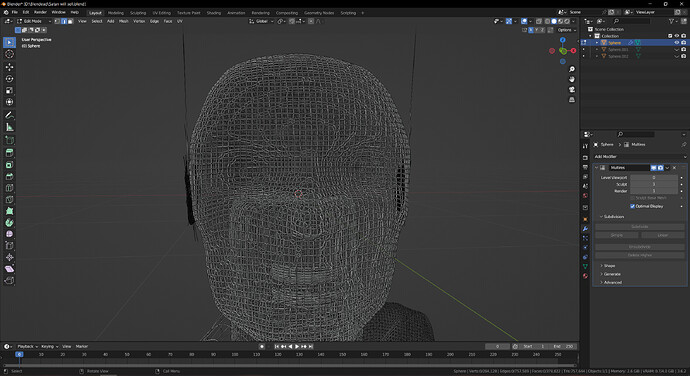Select the Rip Region tool
Image resolution: width=690 pixels, height=376 pixels.
(x=9, y=280)
